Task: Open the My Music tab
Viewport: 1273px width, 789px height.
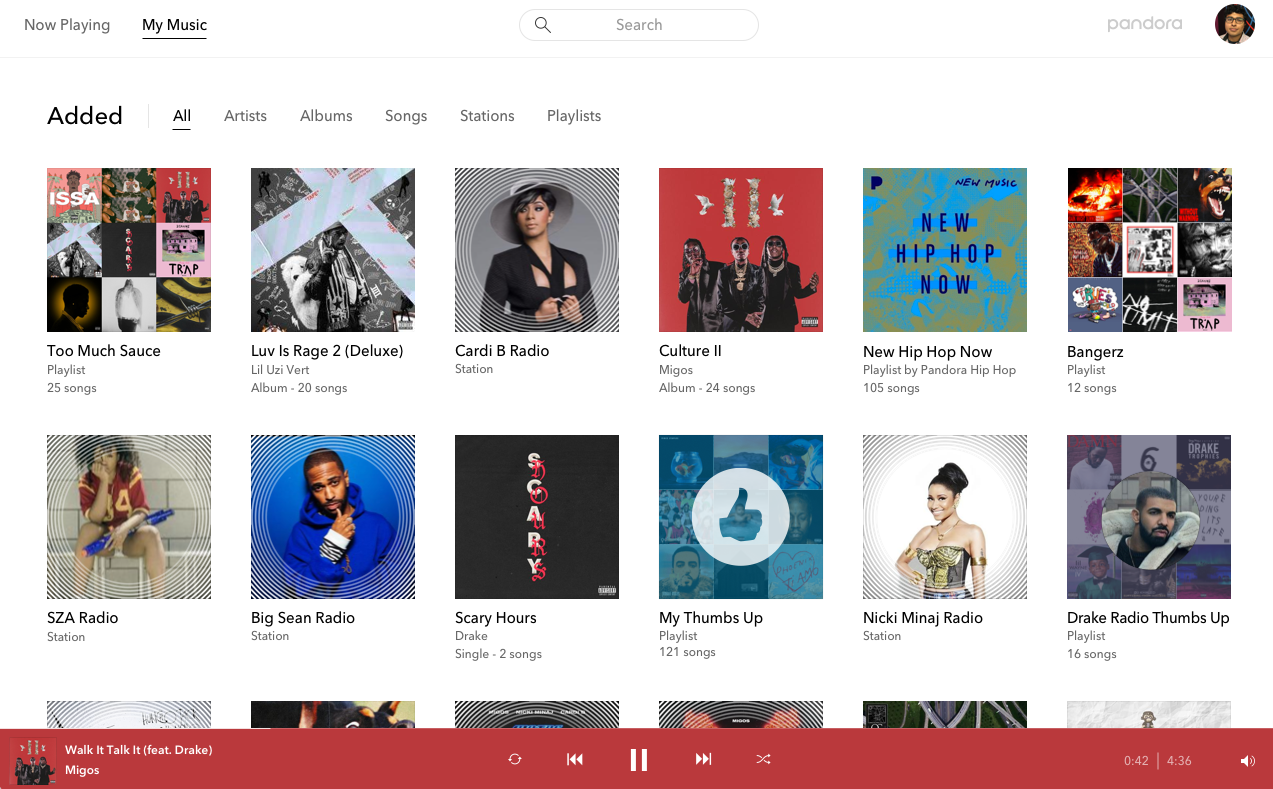Action: (174, 25)
